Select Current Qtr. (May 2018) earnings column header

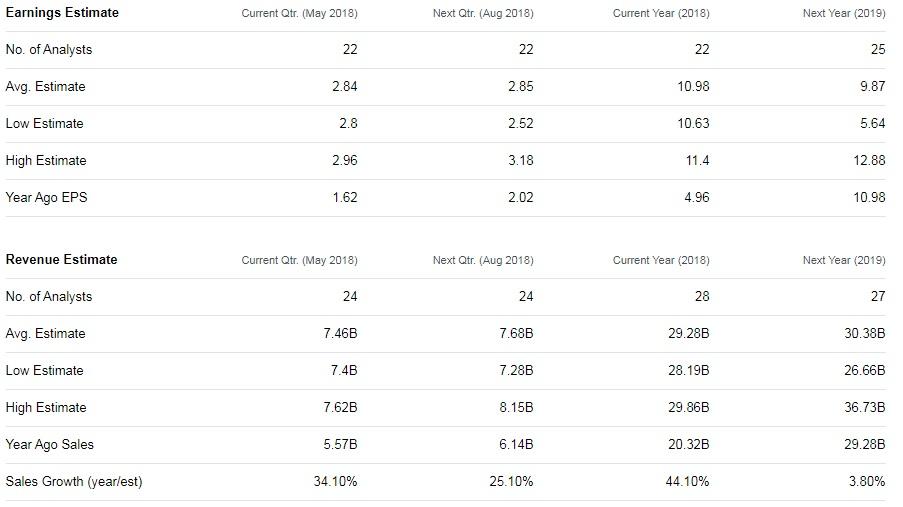click(x=299, y=13)
